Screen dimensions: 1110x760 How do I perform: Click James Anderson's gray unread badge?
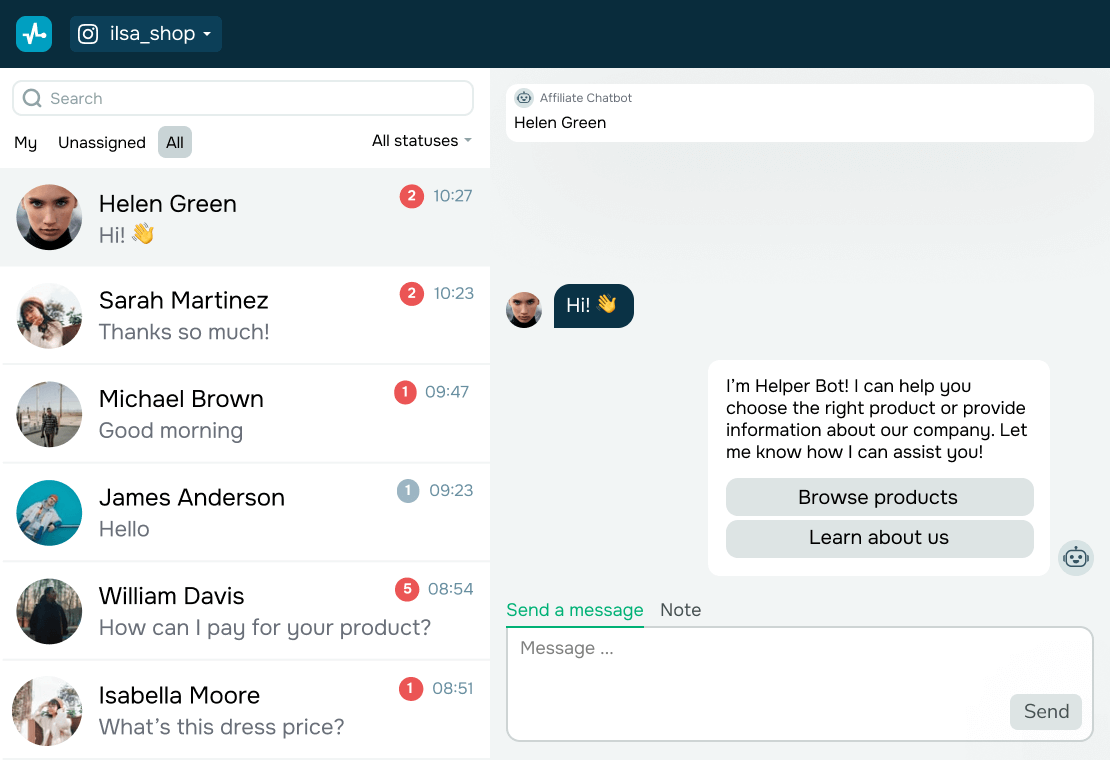(408, 491)
